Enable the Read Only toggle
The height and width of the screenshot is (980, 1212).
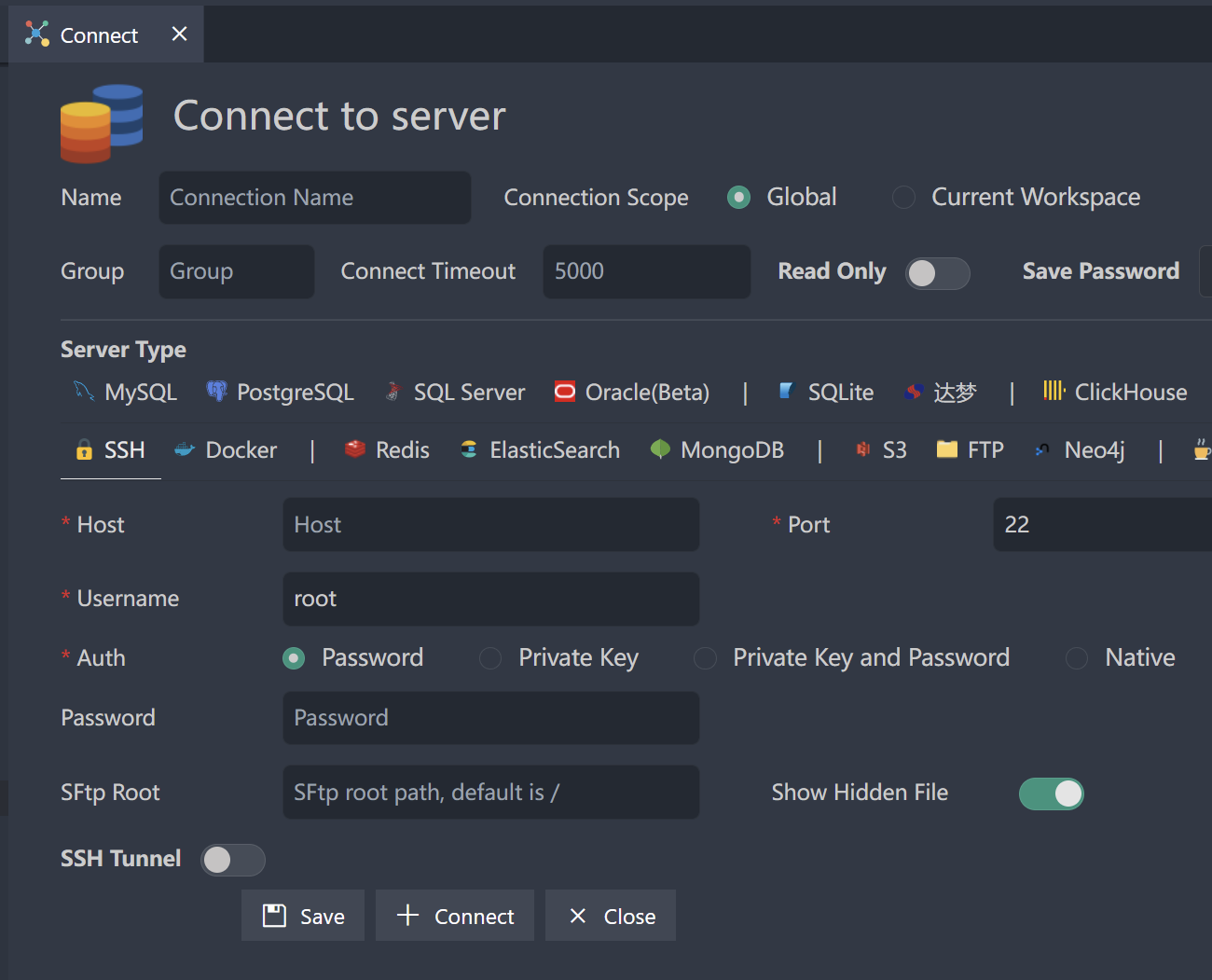click(938, 273)
